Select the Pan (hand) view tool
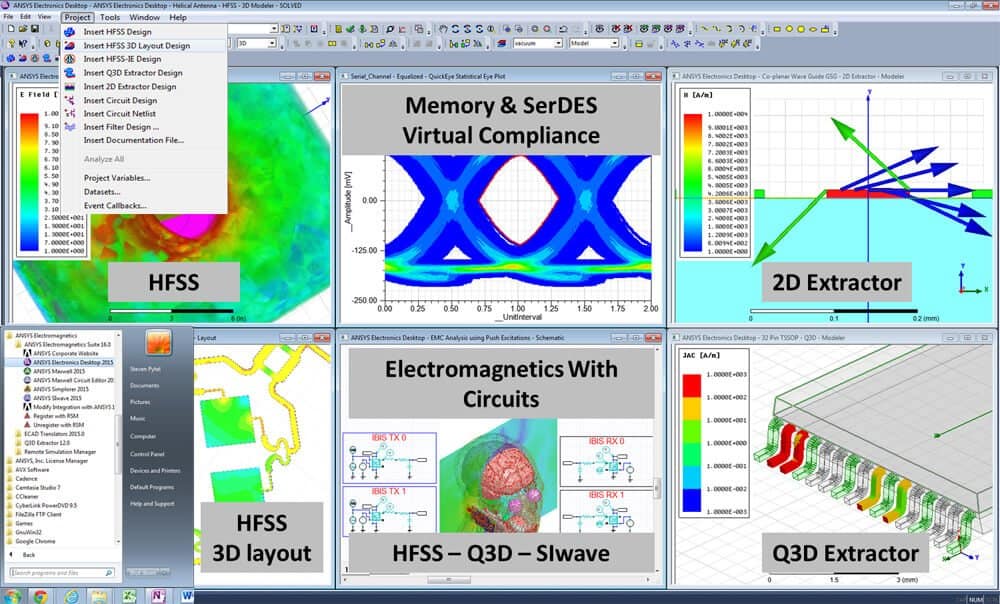The image size is (1000, 604). click(x=443, y=29)
